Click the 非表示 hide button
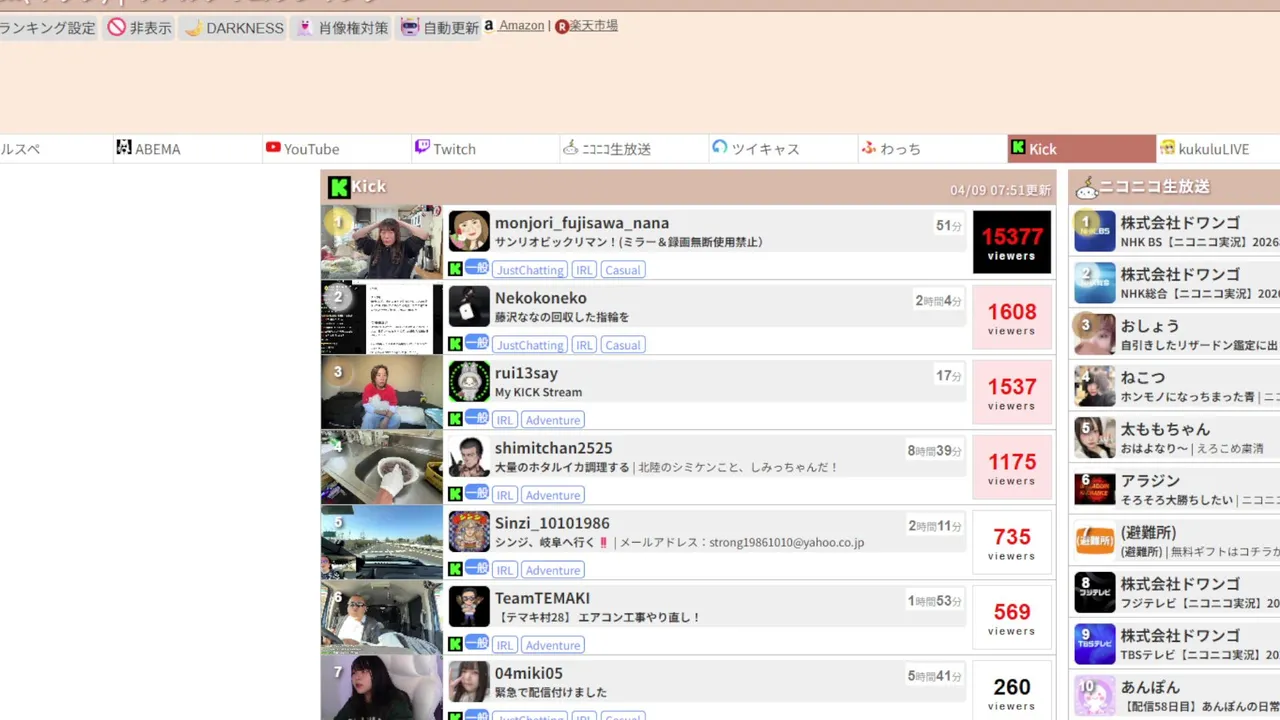1280x720 pixels. point(140,28)
